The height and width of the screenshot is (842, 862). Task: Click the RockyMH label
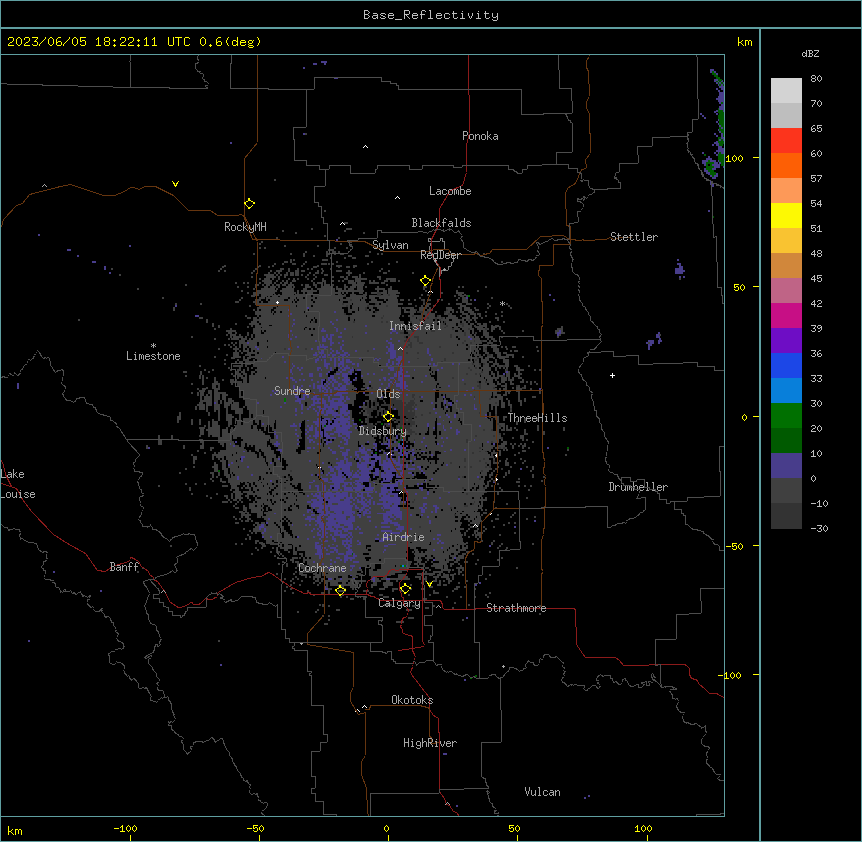click(245, 227)
